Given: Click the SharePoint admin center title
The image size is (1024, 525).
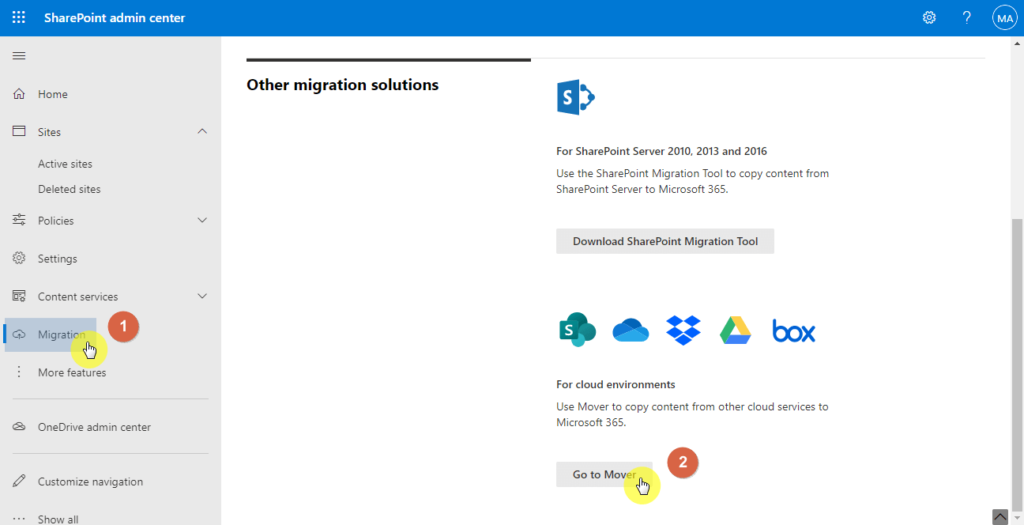Looking at the screenshot, I should pos(114,18).
